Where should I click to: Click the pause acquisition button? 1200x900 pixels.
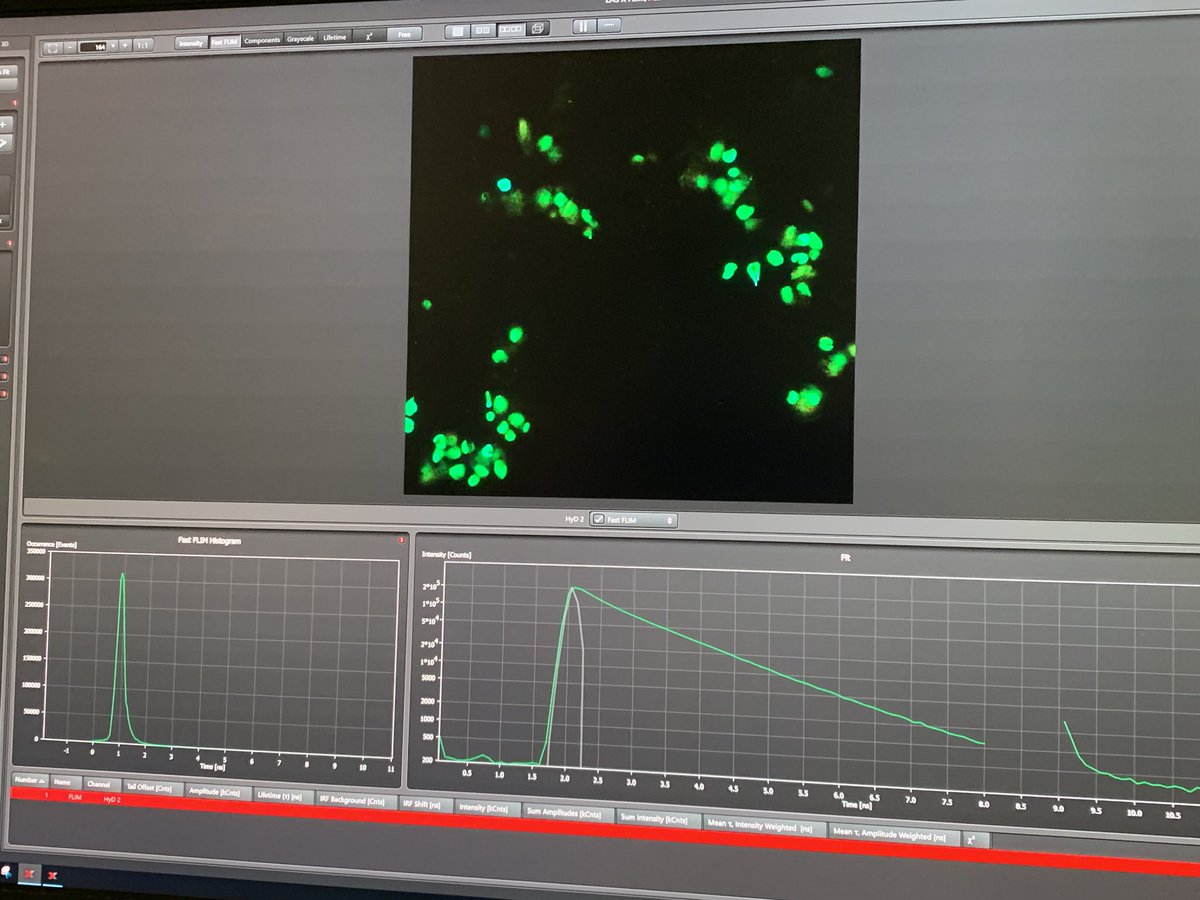pyautogui.click(x=583, y=27)
